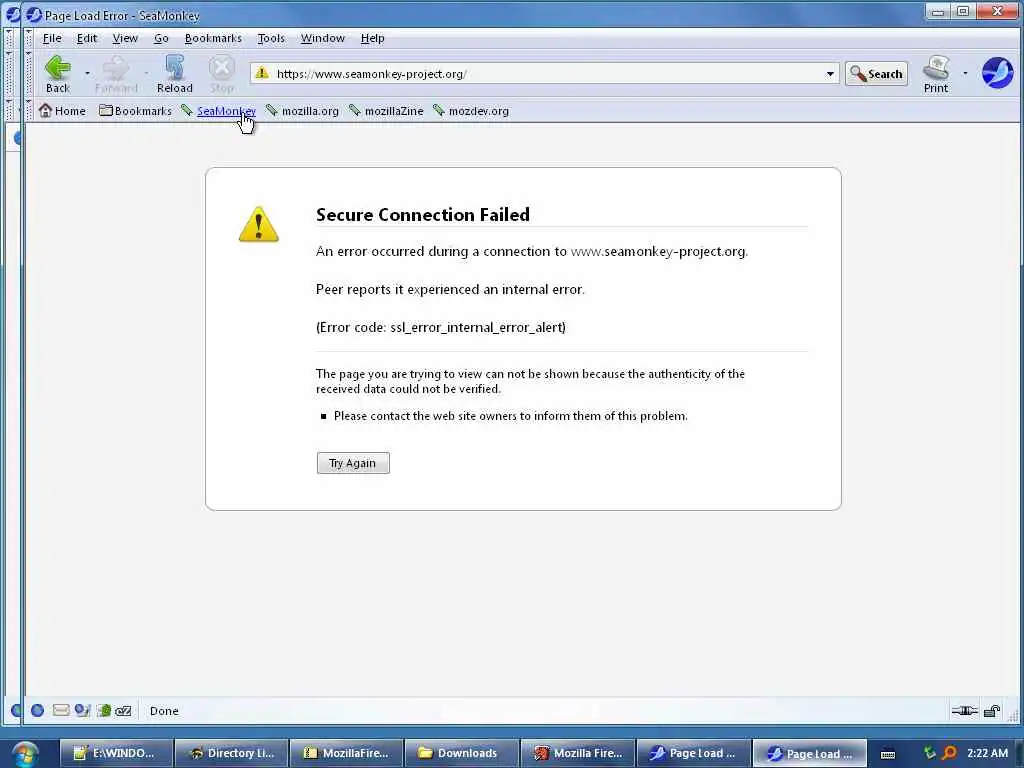Click the SeaMonkey icon in the title bar
The image size is (1024, 768).
[33, 14]
